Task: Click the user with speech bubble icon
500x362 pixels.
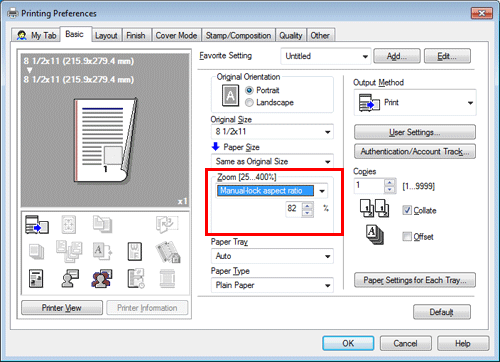Action: click(70, 279)
